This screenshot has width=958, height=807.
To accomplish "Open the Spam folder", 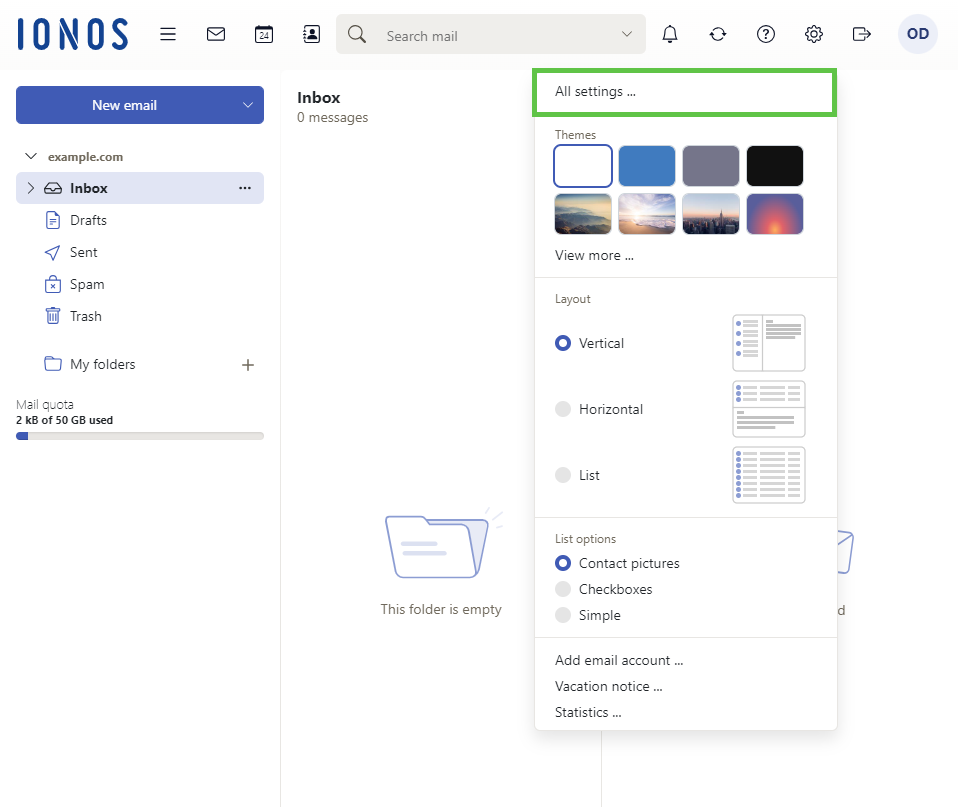I will click(85, 284).
